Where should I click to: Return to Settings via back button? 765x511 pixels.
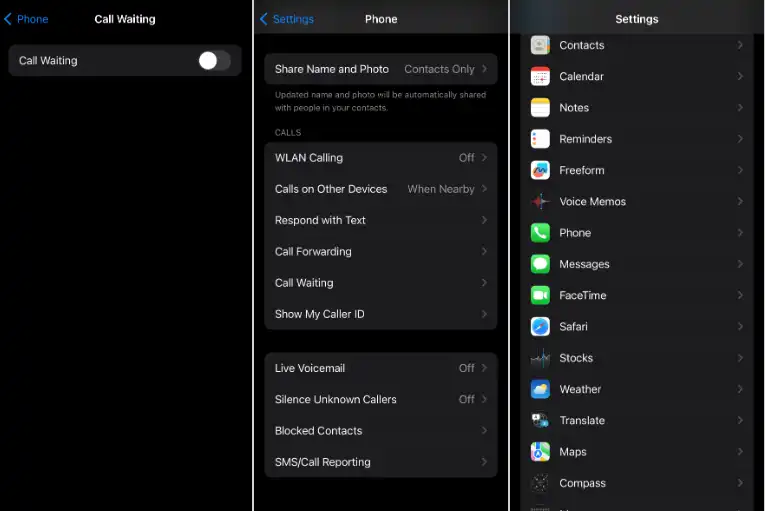pos(287,19)
